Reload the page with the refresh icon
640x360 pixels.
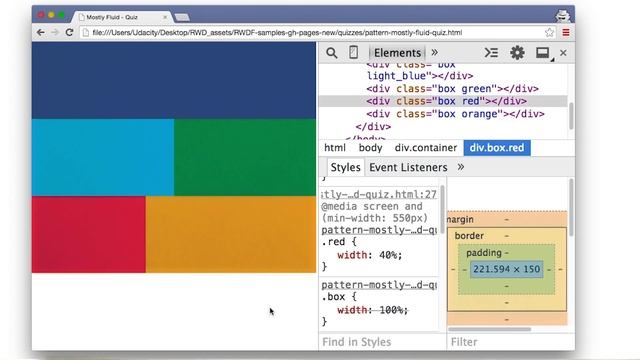[x=69, y=33]
